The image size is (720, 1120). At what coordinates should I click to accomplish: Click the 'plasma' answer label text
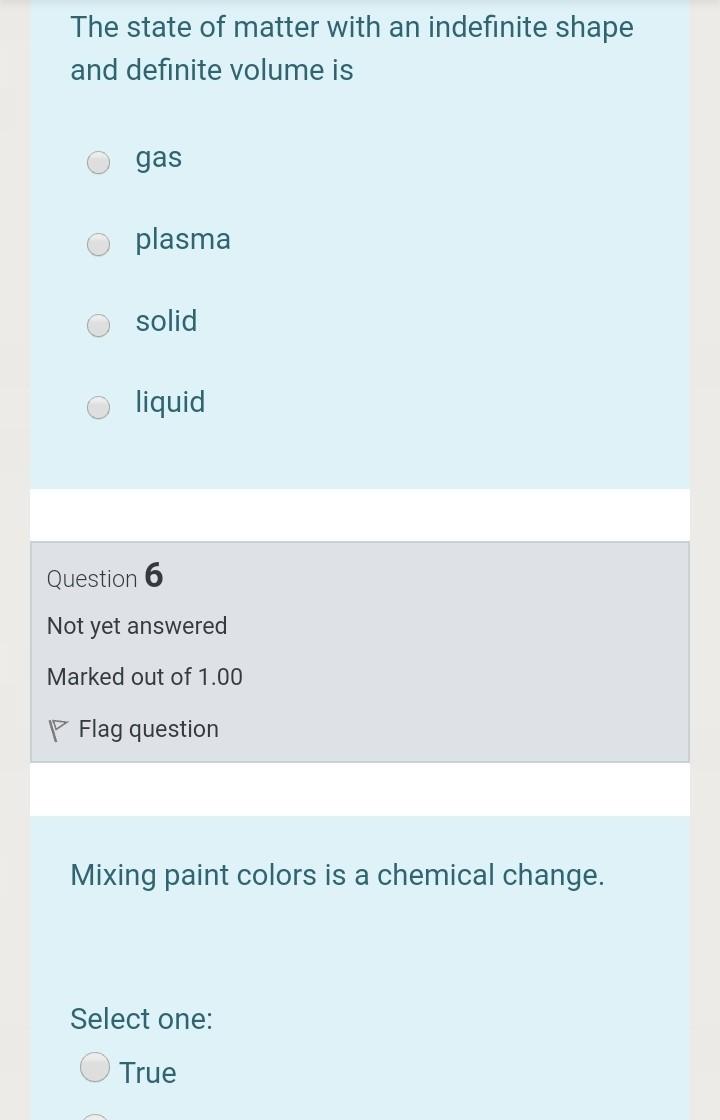183,239
